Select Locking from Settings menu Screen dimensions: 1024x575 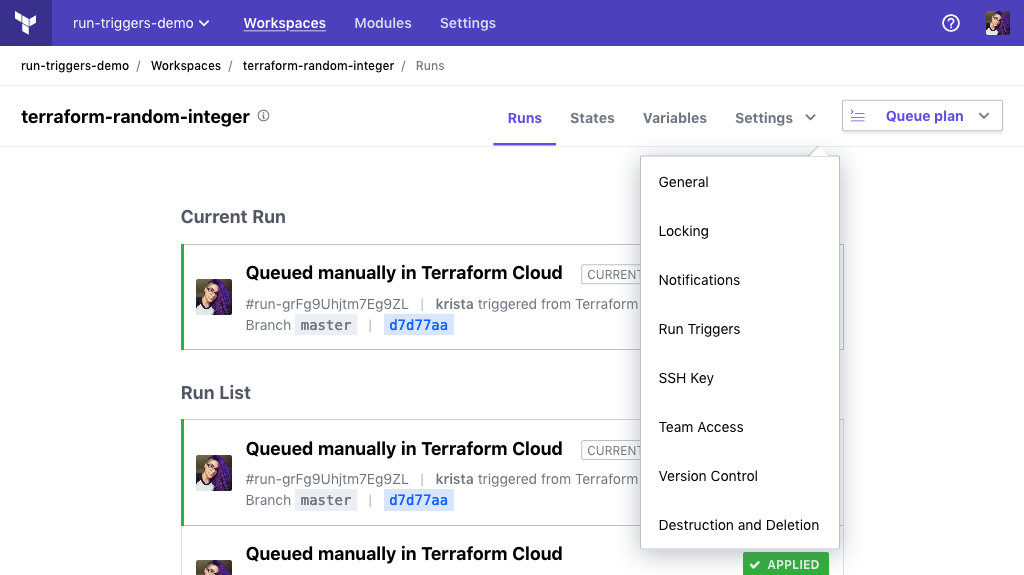coord(740,231)
